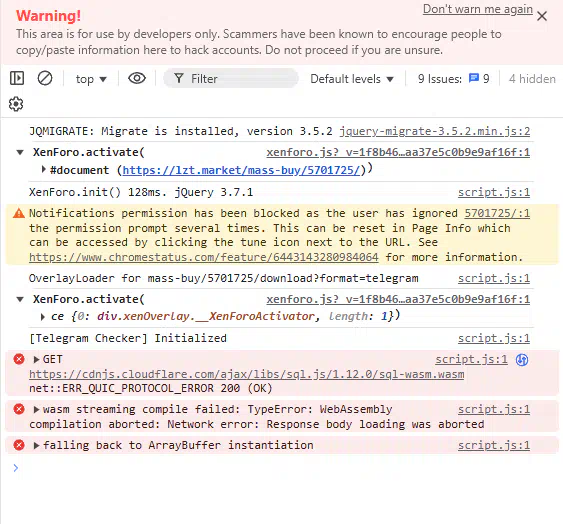
Task: Click Don't warn me again link
Action: tap(478, 9)
